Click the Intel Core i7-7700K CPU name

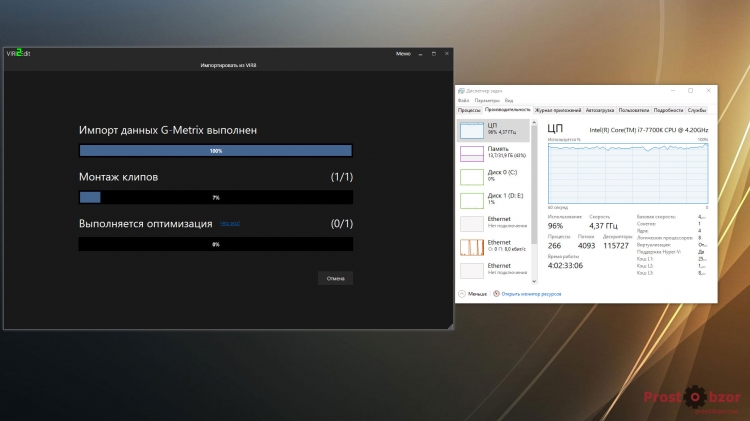coord(649,130)
